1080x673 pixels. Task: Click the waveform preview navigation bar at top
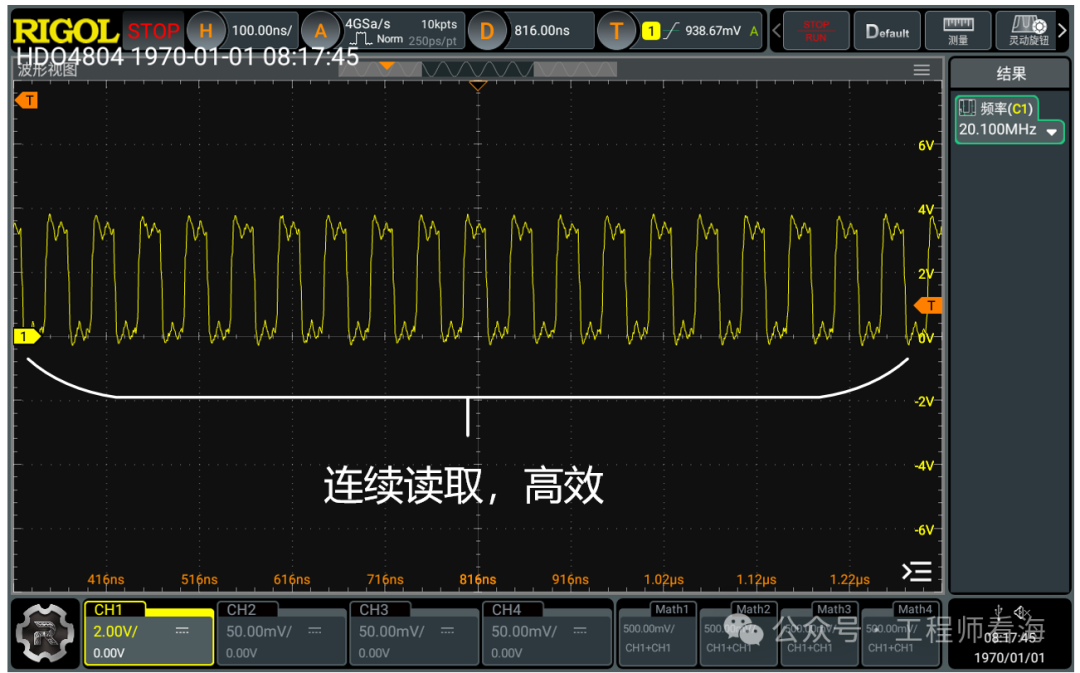click(x=477, y=69)
